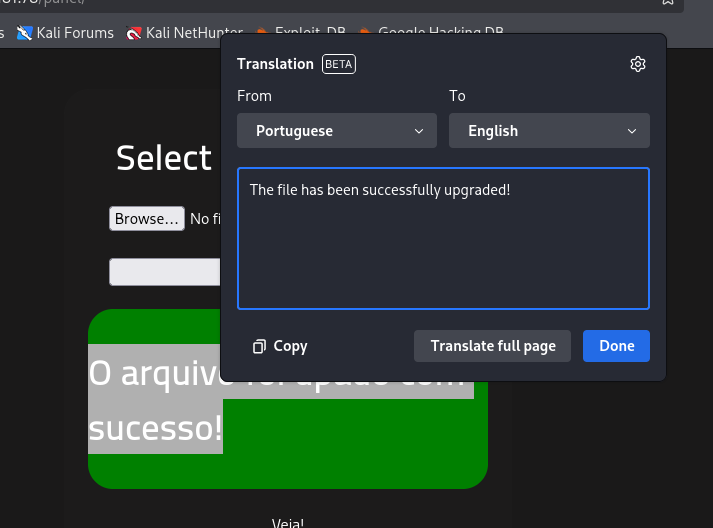The image size is (713, 528).
Task: Click the blue Done button
Action: [616, 346]
